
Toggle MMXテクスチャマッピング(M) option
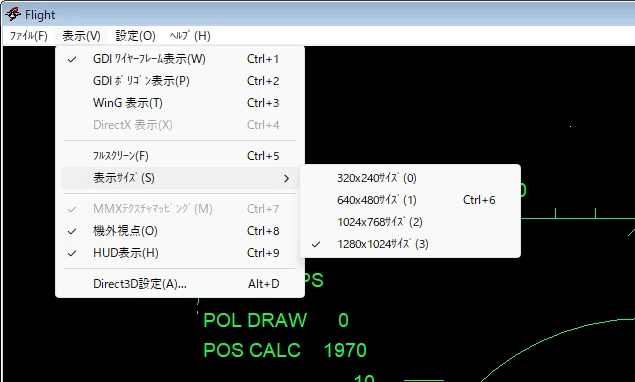pyautogui.click(x=180, y=209)
